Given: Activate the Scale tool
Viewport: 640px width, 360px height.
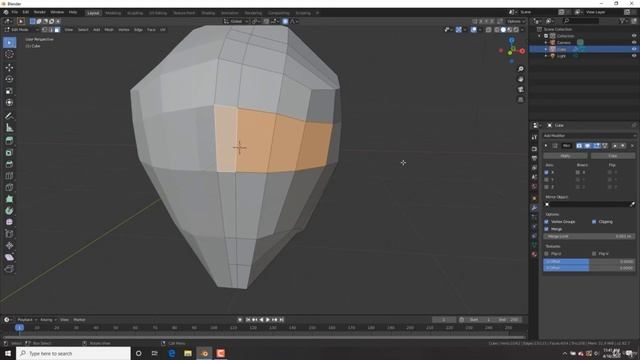Looking at the screenshot, I should coord(9,91).
